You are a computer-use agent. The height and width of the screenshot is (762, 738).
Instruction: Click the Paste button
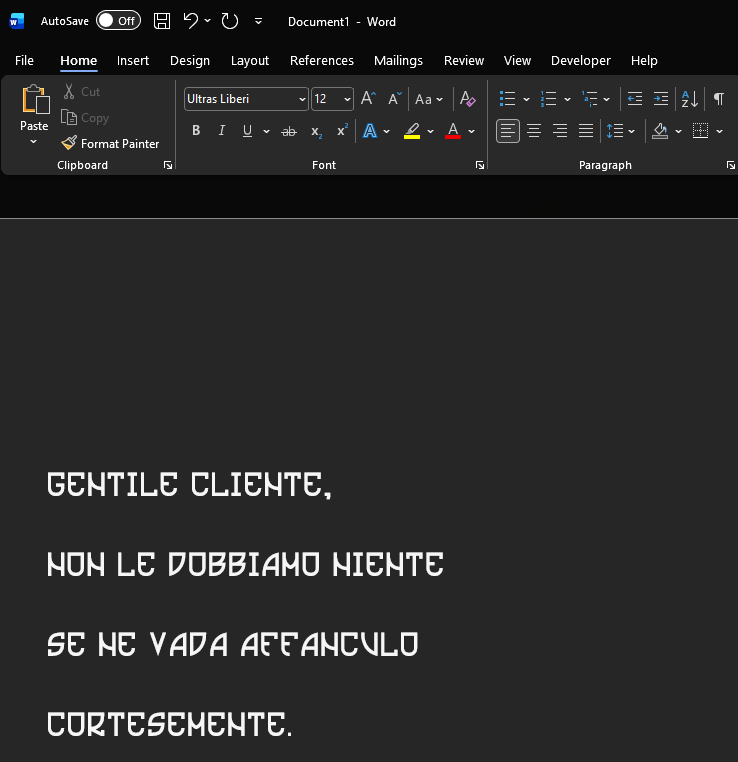pyautogui.click(x=34, y=107)
